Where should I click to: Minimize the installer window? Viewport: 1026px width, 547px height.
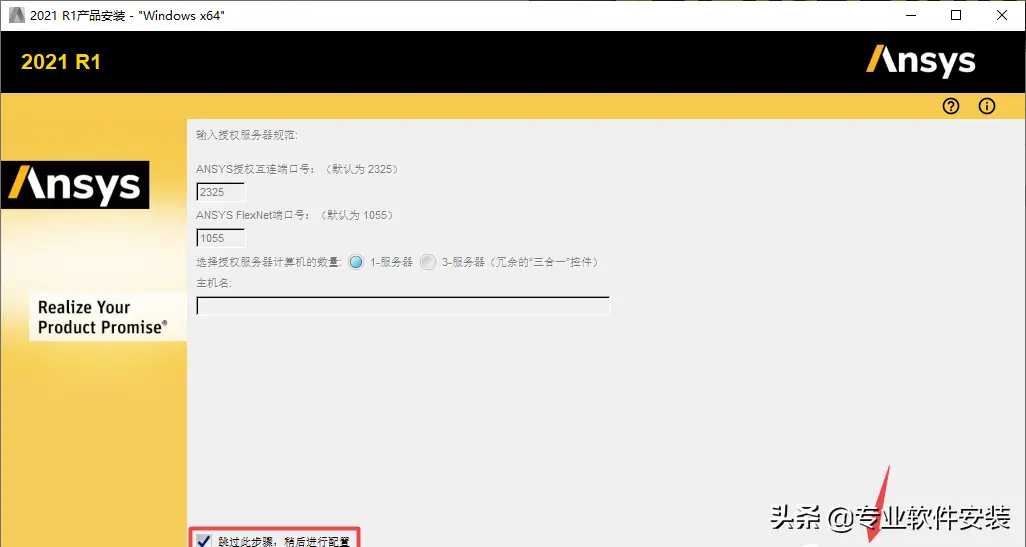(x=910, y=15)
